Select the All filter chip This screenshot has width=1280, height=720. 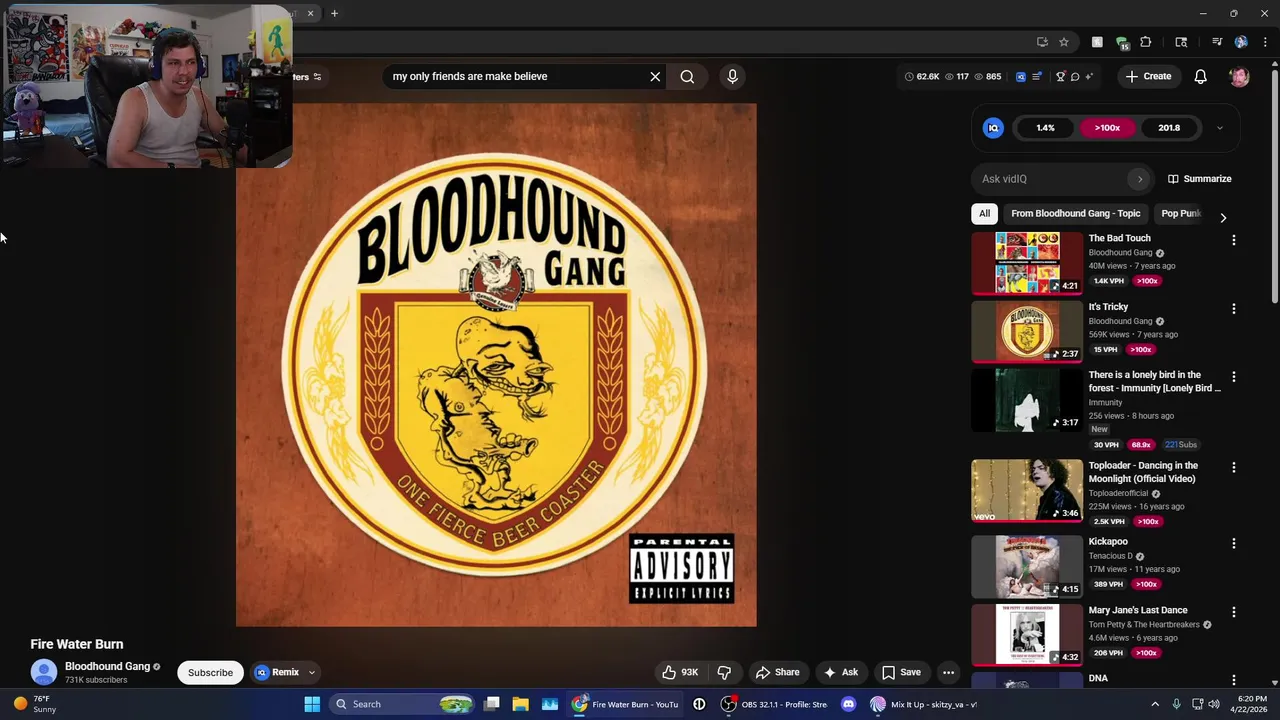[x=984, y=213]
